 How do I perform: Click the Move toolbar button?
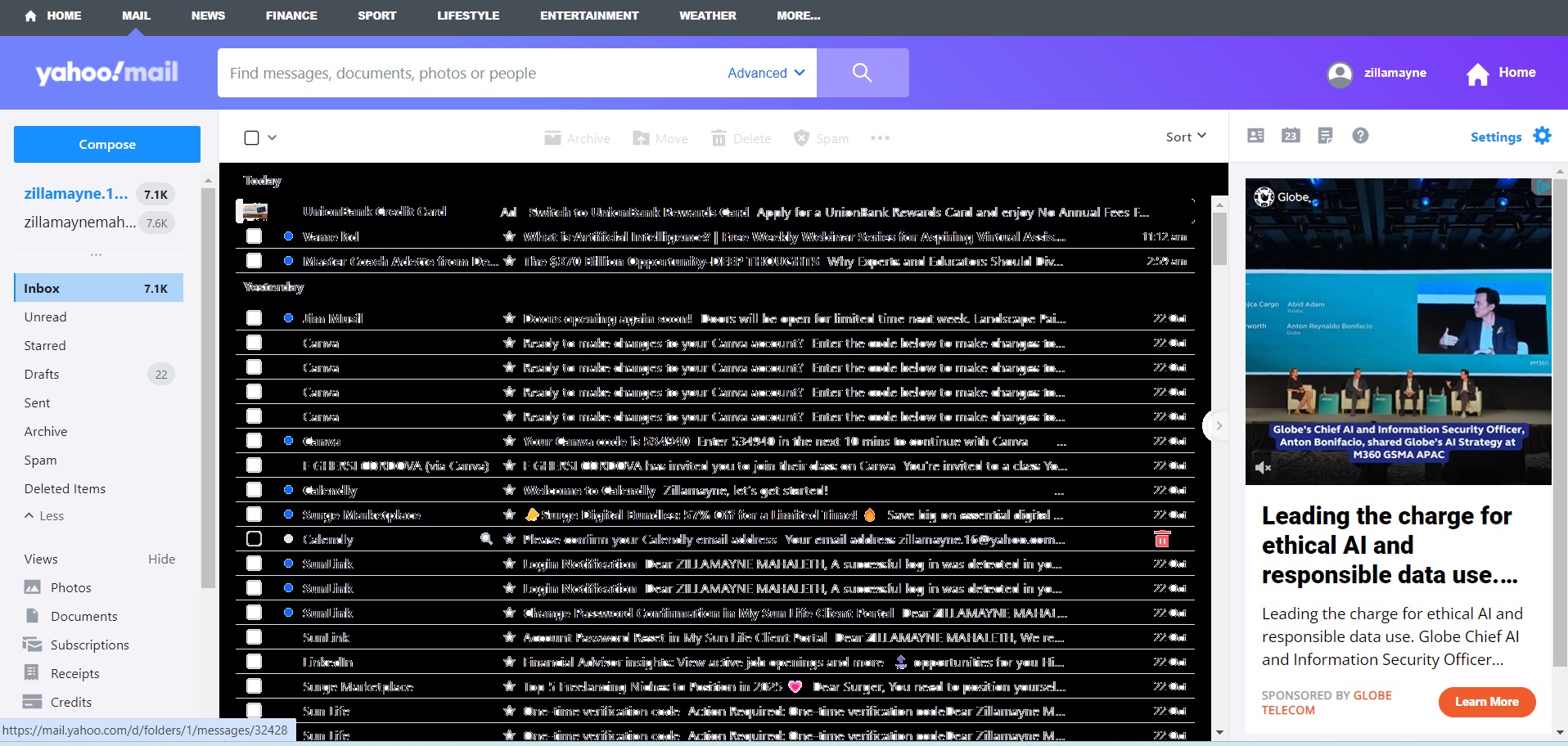click(660, 138)
